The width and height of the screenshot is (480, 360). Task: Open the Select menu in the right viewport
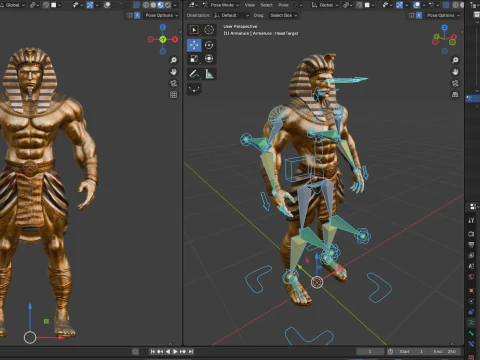coord(266,5)
